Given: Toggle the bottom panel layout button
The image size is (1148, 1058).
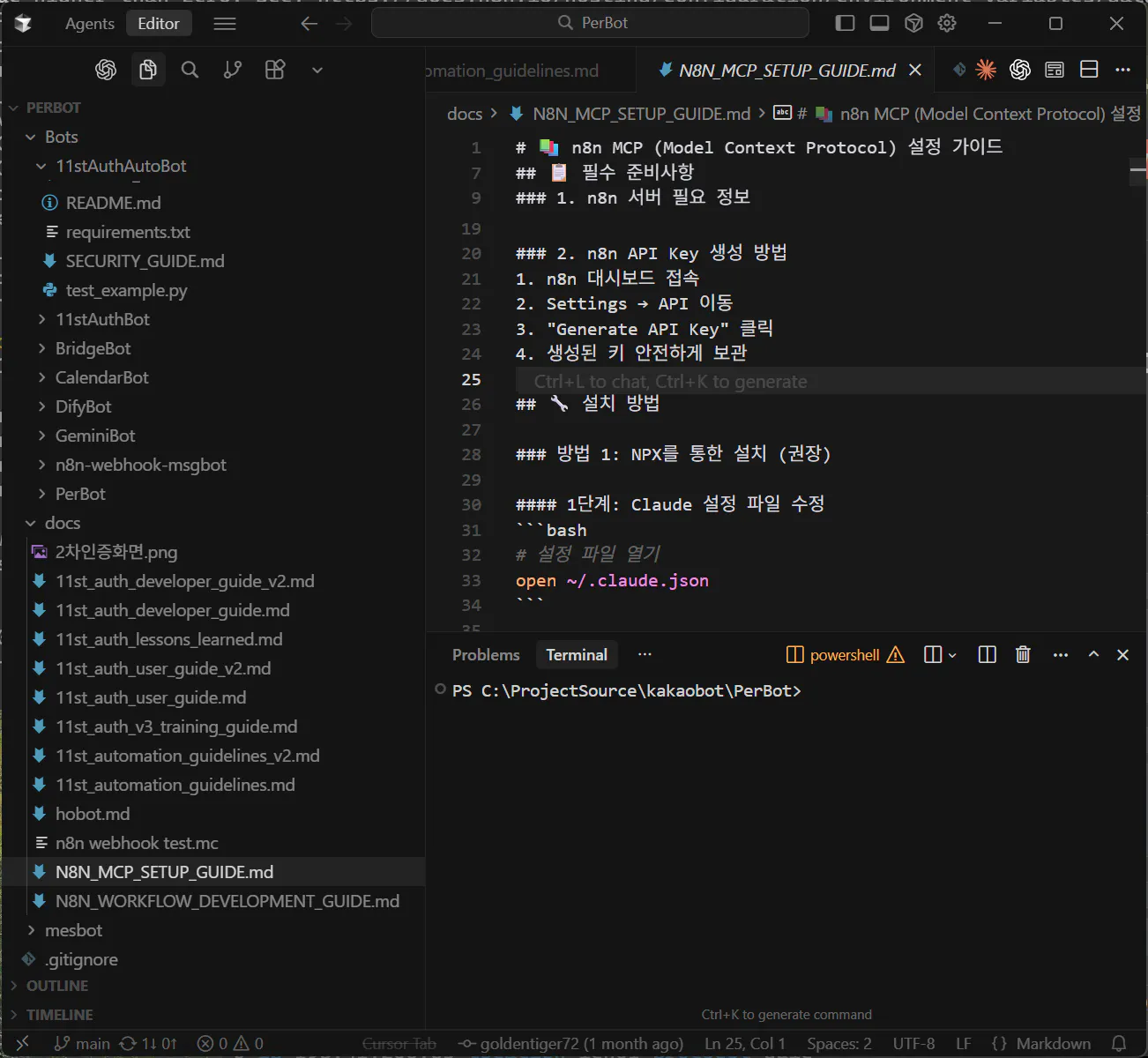Looking at the screenshot, I should pyautogui.click(x=879, y=23).
